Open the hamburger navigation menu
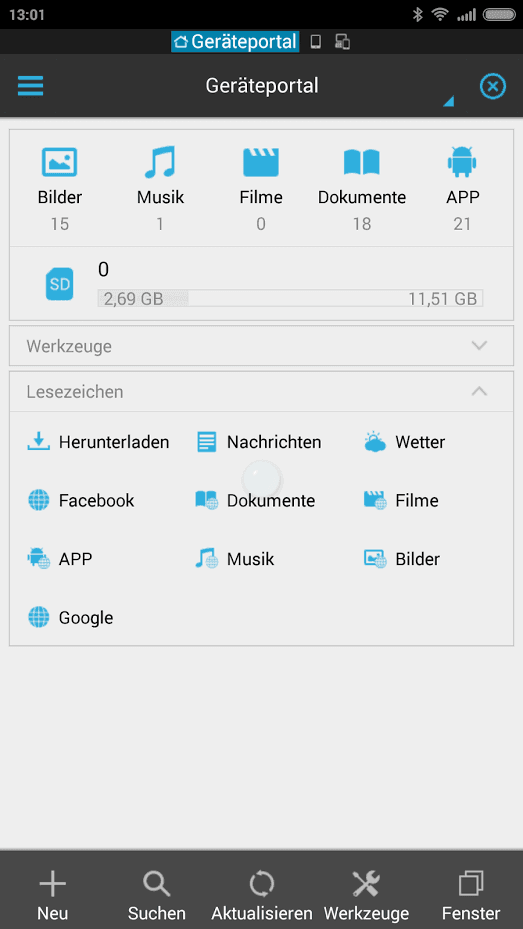Screen dimensions: 523x929 [31, 87]
